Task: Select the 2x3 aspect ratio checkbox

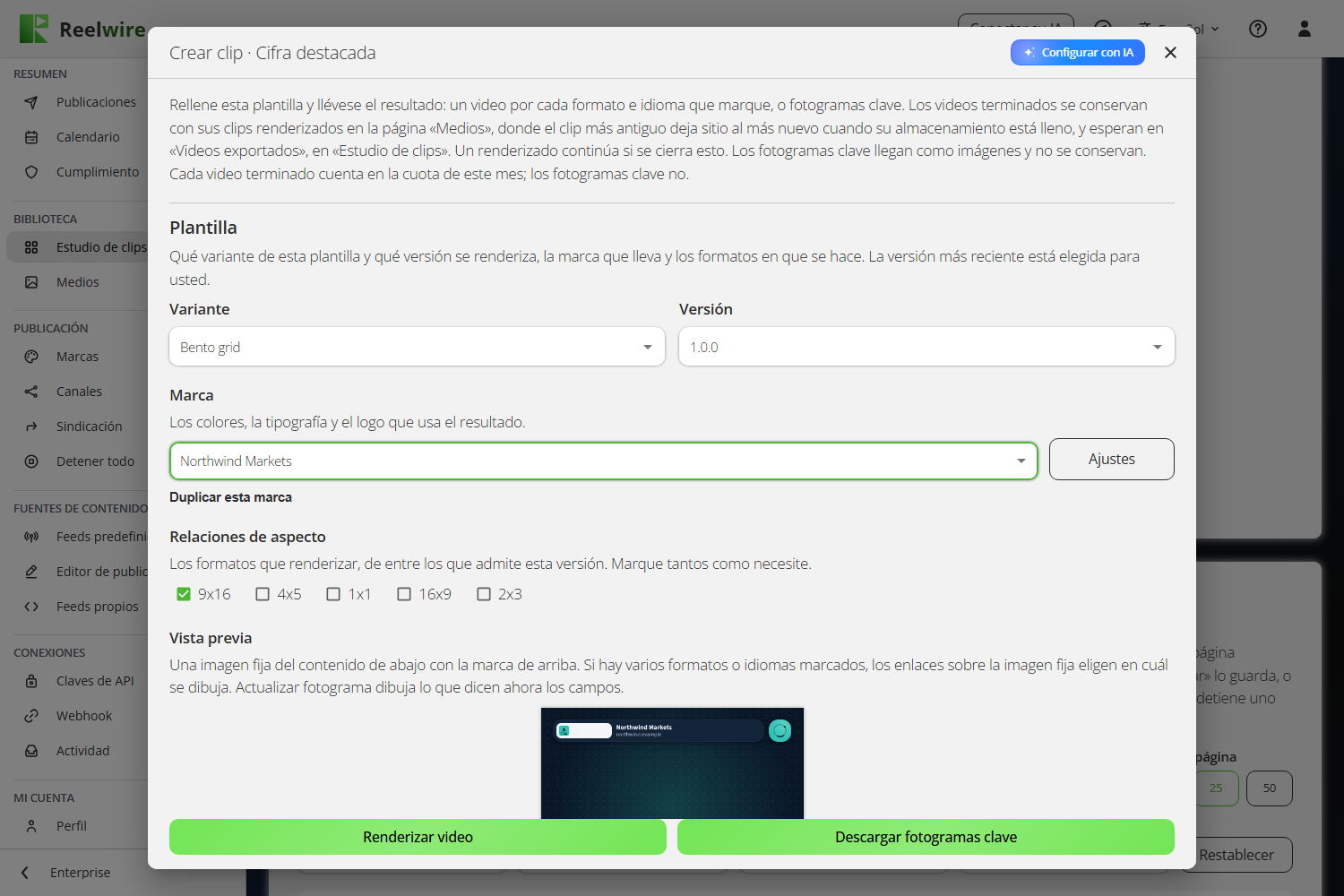Action: 484,594
